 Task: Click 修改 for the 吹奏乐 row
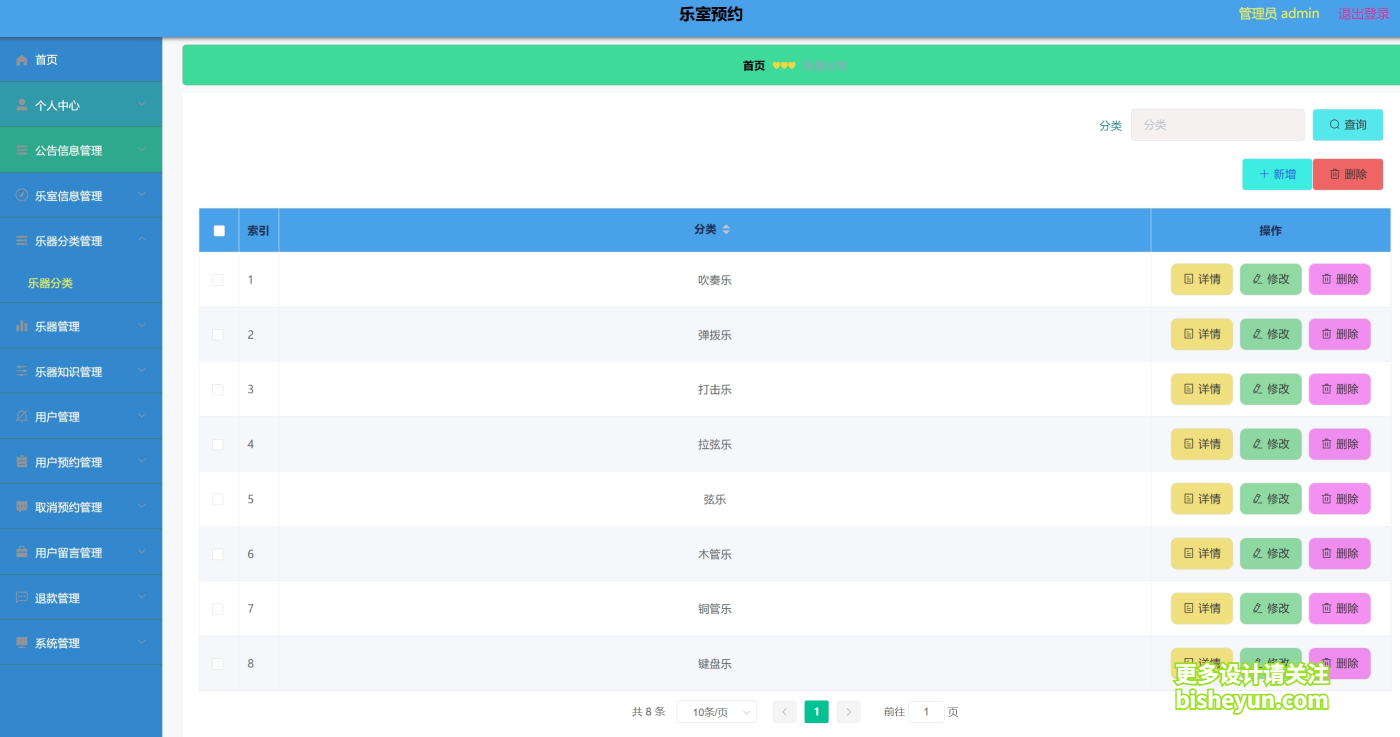coord(1271,279)
